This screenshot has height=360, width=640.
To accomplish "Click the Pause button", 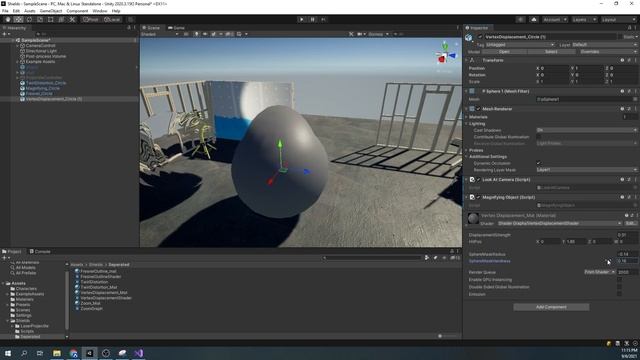I will click(x=313, y=19).
